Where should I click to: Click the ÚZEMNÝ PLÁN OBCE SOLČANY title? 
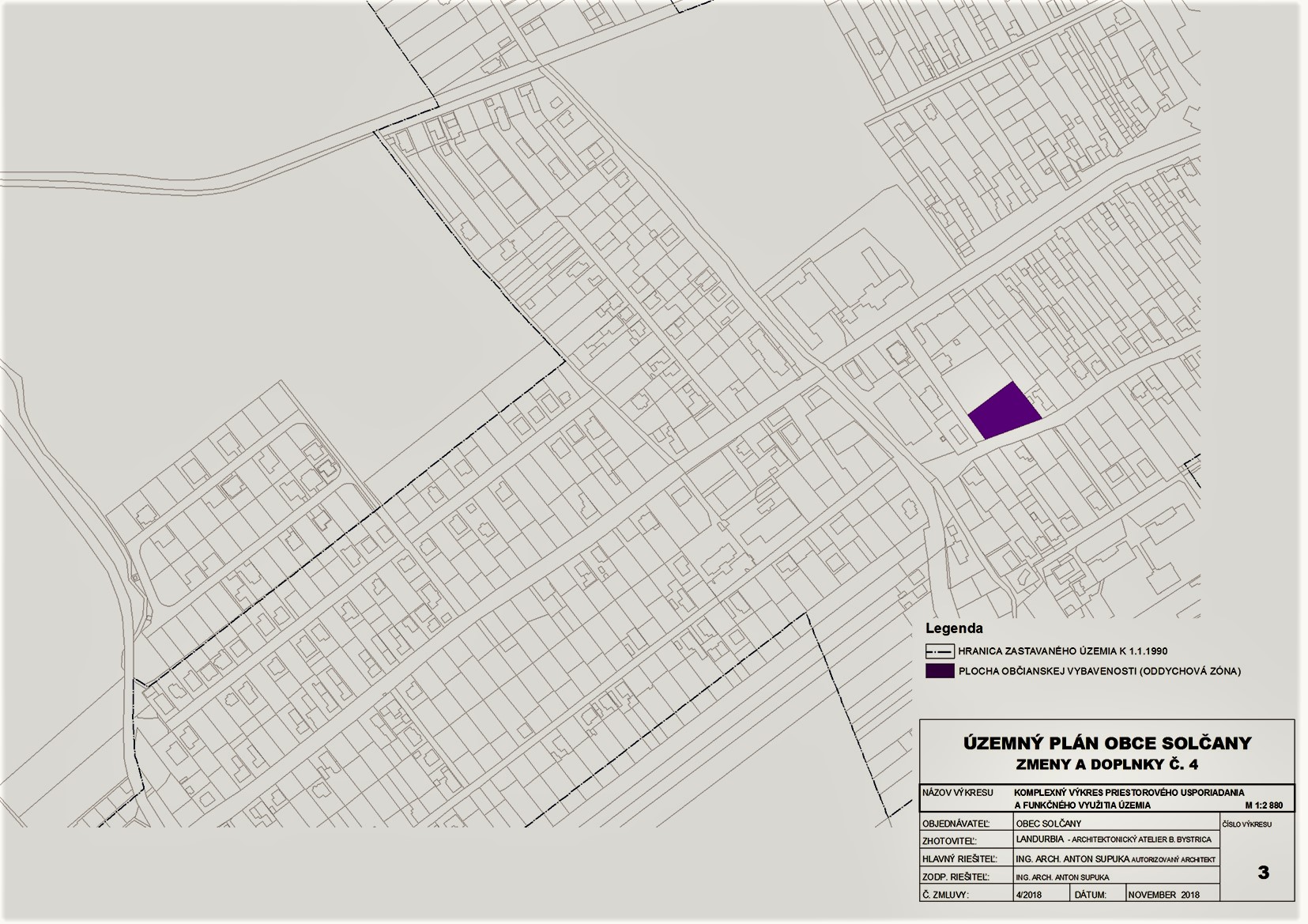tap(1106, 743)
